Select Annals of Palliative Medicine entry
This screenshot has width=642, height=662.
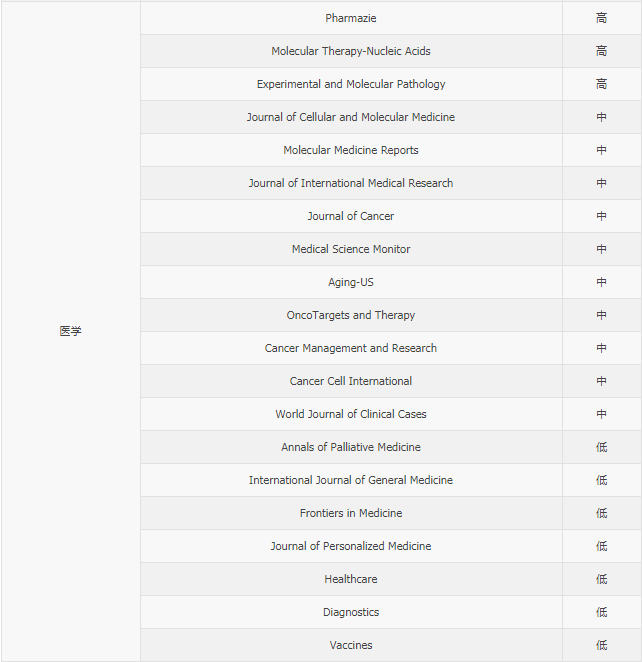tap(351, 447)
